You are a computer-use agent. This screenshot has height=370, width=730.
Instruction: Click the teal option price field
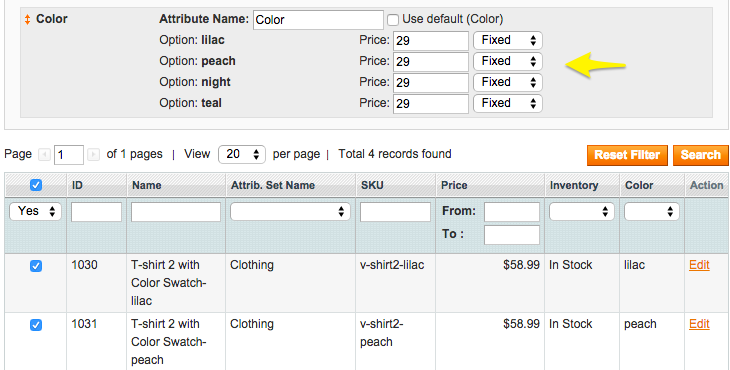click(x=431, y=104)
